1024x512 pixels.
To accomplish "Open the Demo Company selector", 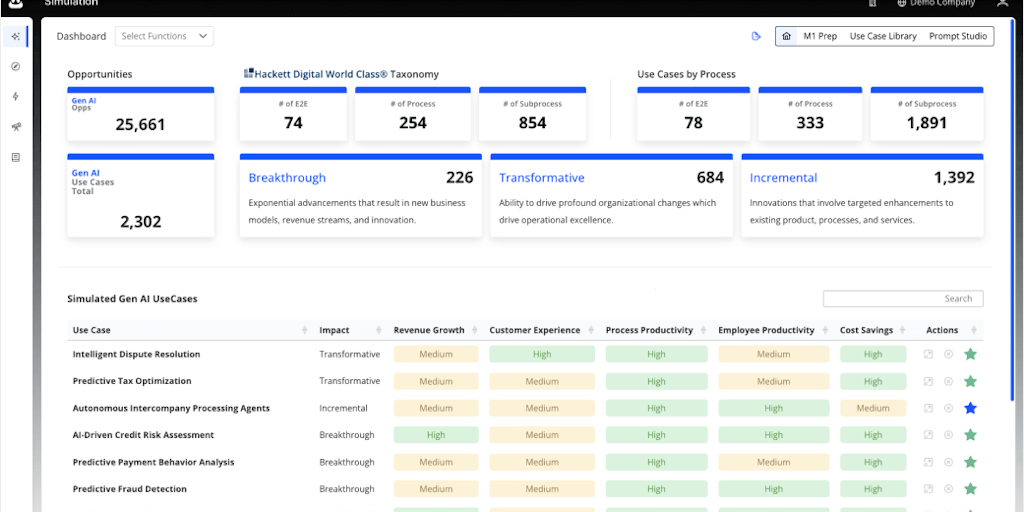I will point(936,3).
